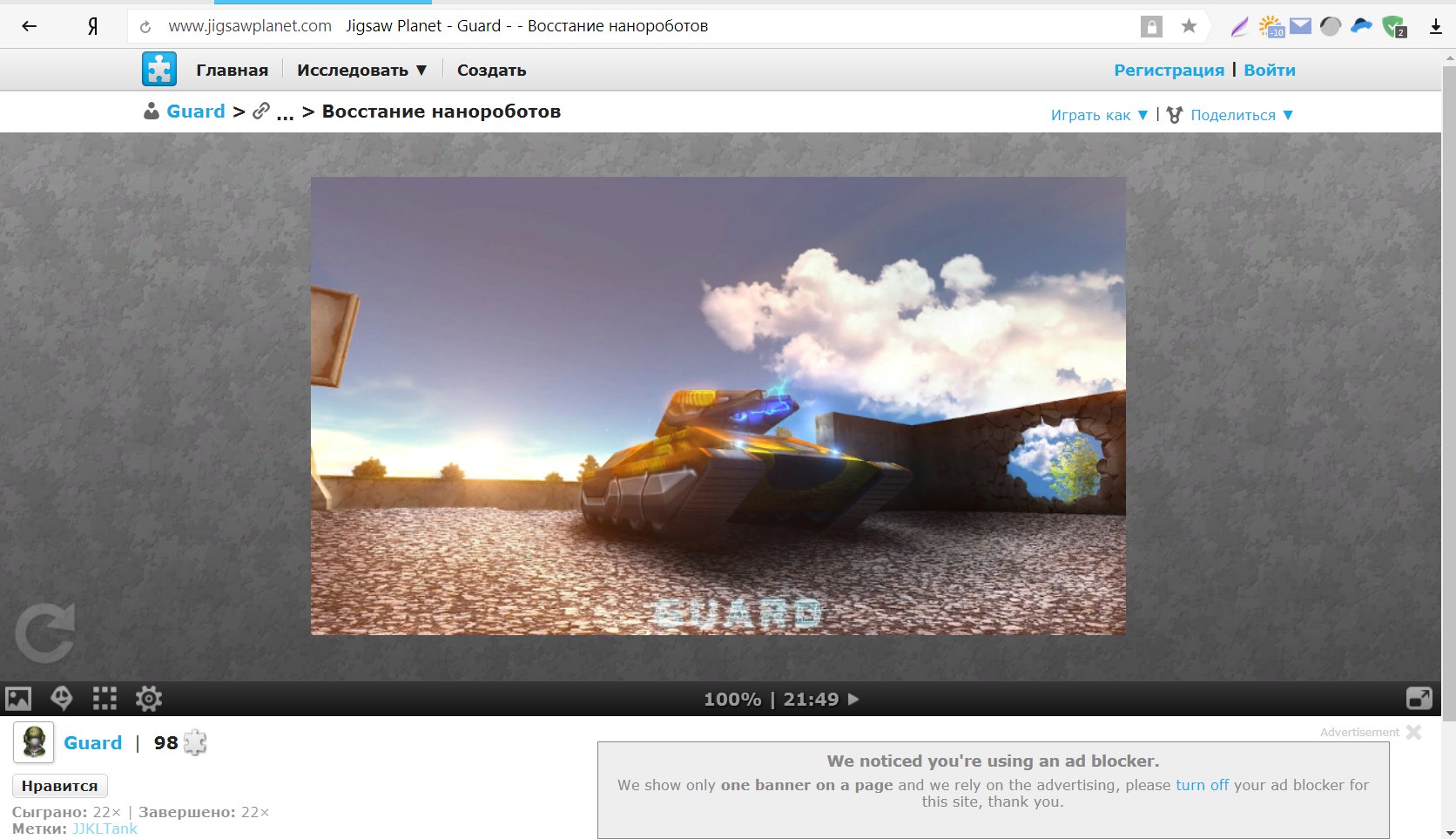Click the "turn off" ad blocker link
Viewport: 1456px width, 839px height.
[x=1203, y=785]
